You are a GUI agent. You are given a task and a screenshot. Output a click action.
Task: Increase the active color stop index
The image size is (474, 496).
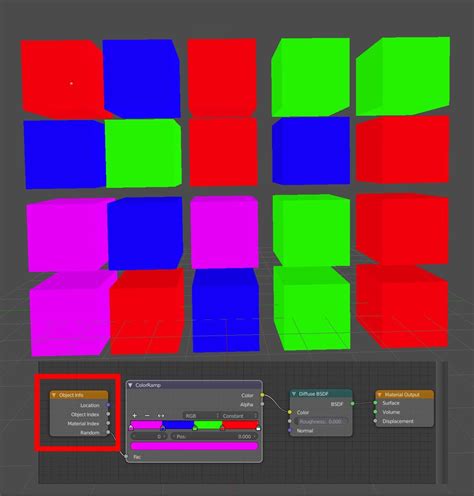coord(164,436)
